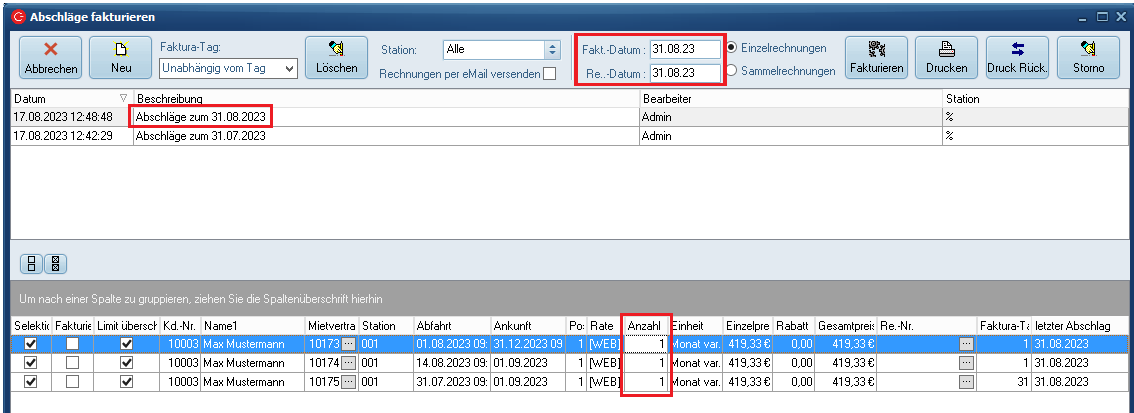
Task: Click the Storno button
Action: pos(1088,57)
